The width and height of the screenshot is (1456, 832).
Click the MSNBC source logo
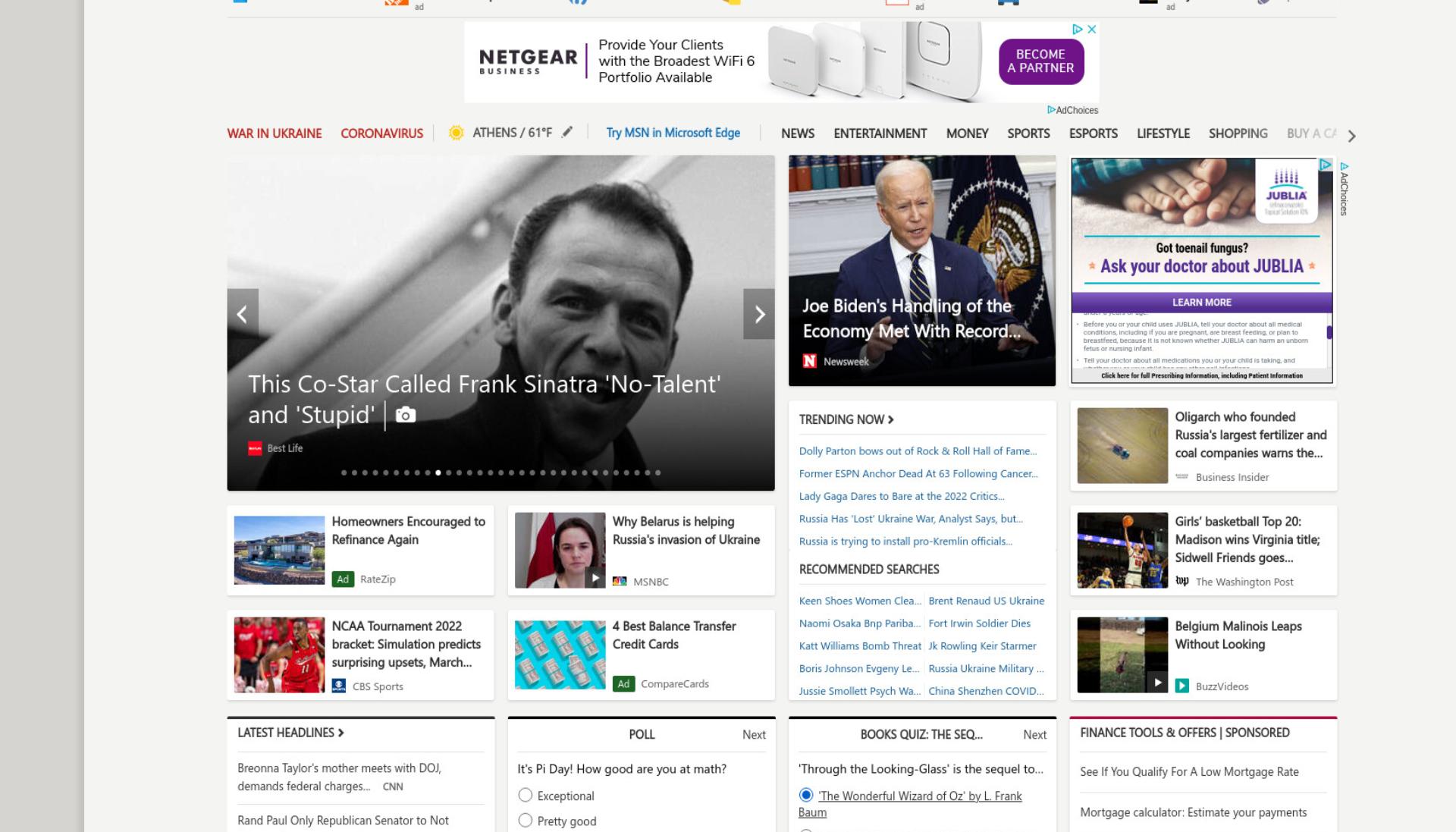(x=620, y=582)
